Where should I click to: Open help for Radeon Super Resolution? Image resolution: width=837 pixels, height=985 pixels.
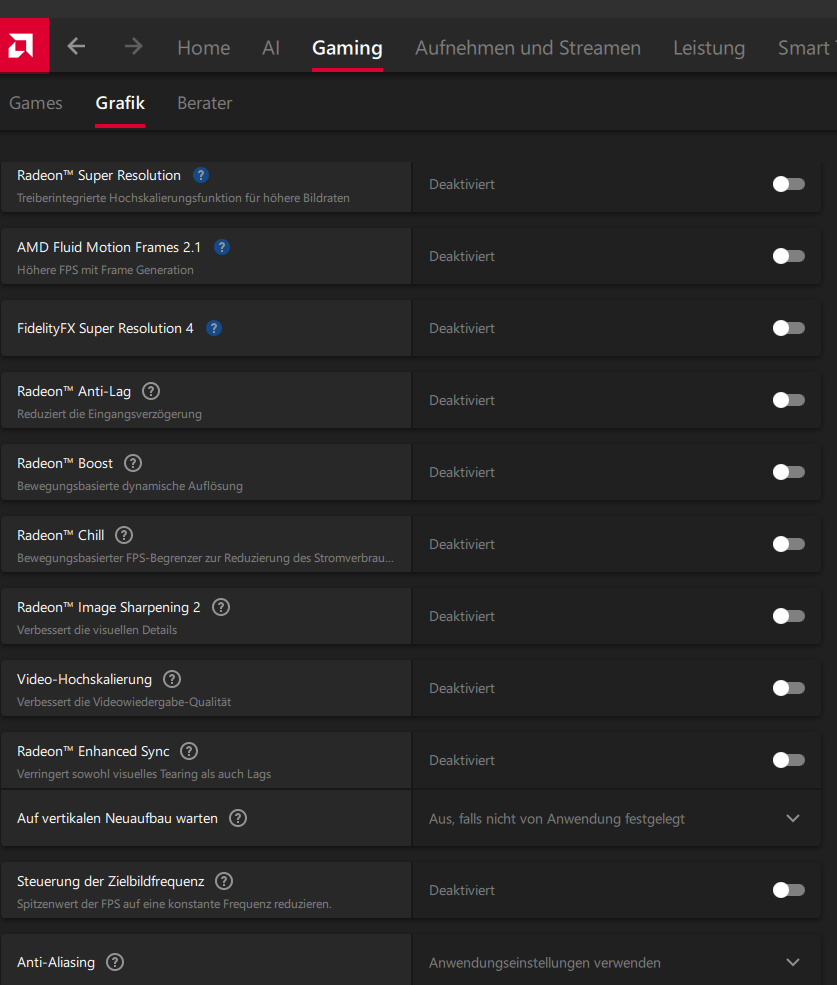click(200, 175)
